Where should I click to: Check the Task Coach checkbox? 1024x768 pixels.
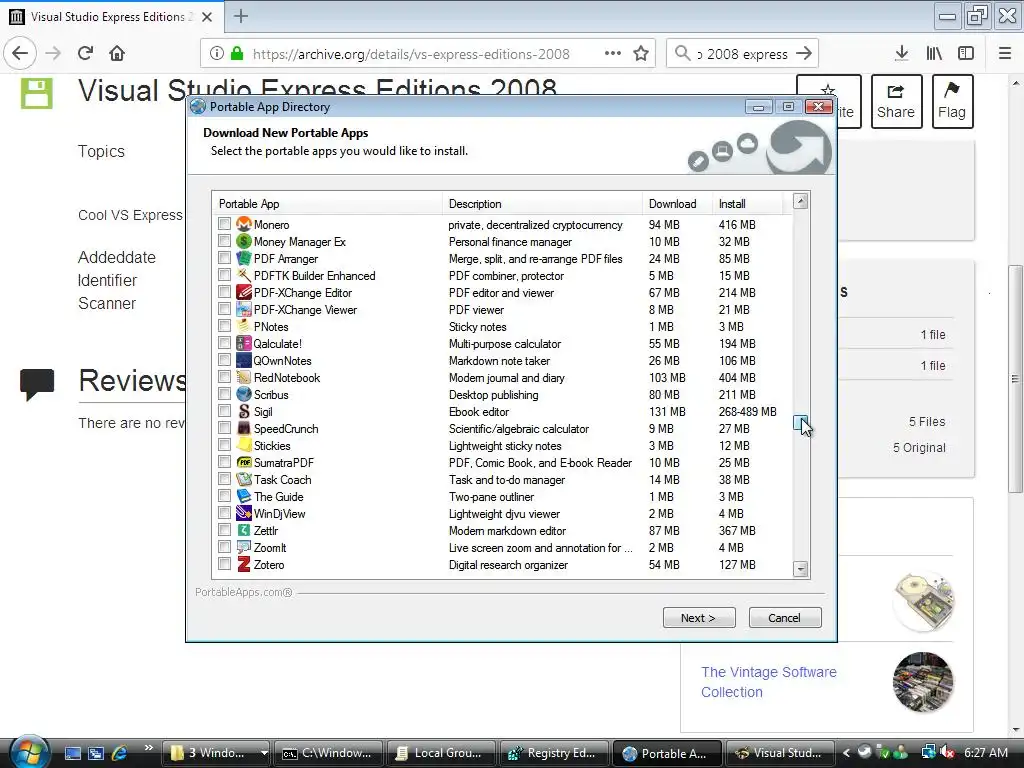[225, 479]
